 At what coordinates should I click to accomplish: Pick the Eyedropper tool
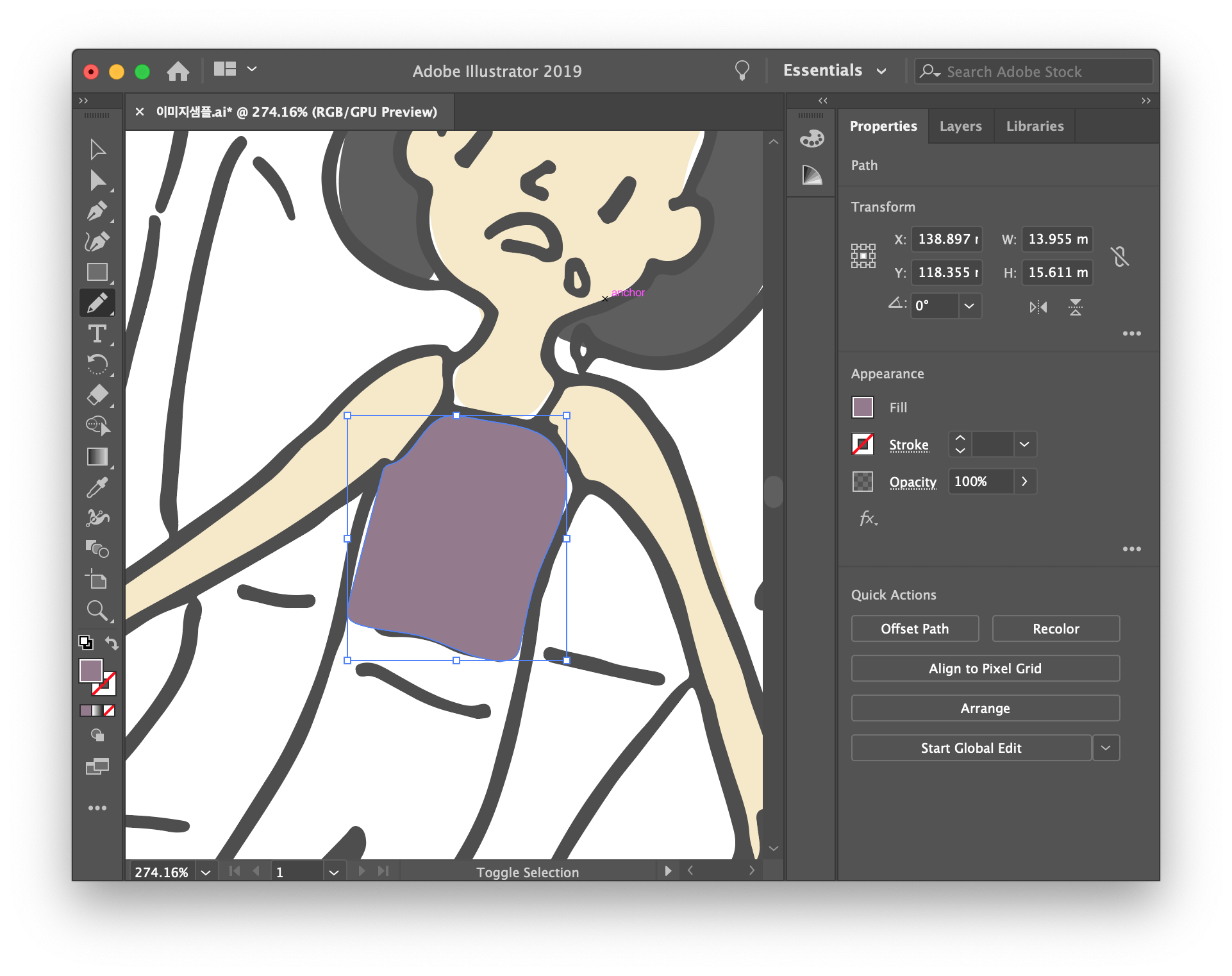97,487
